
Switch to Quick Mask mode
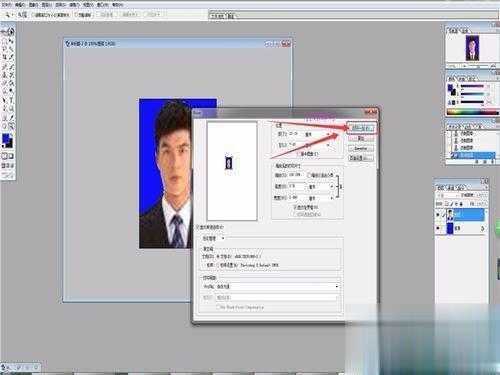(12, 156)
